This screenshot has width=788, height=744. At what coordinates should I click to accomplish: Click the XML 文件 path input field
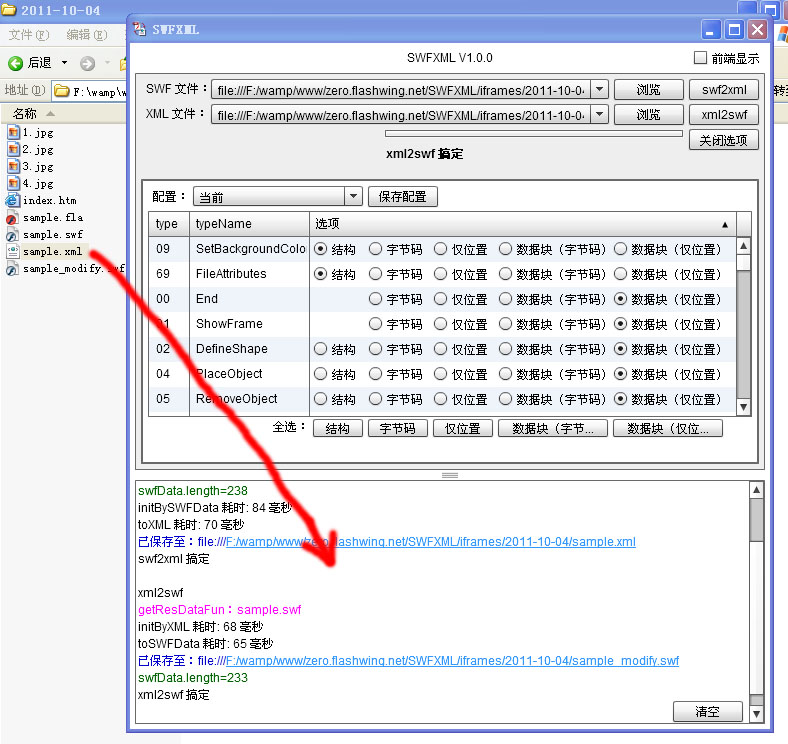[401, 115]
